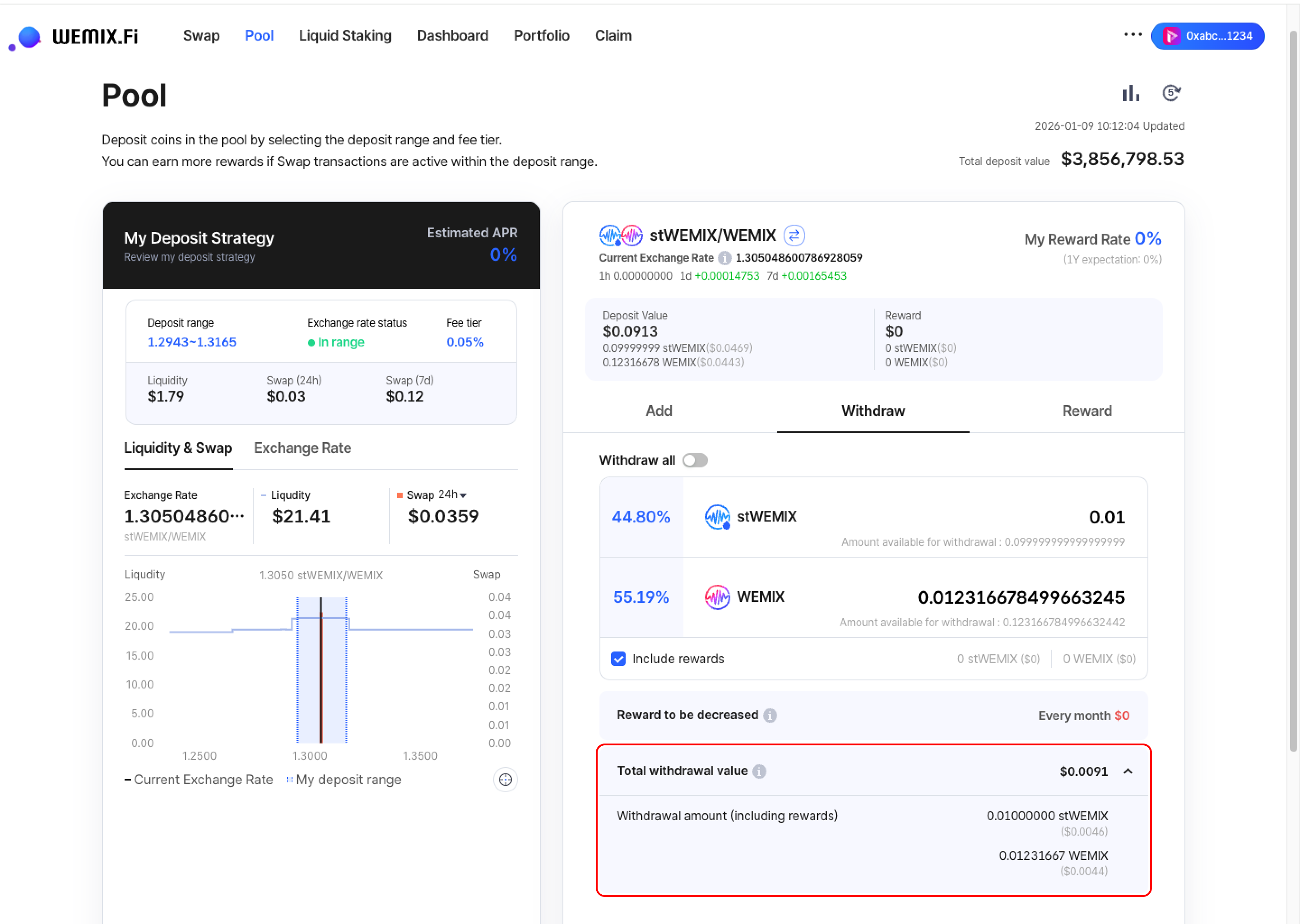Click the 5-second auto-refresh icon
This screenshot has height=924, width=1300.
[x=1171, y=93]
